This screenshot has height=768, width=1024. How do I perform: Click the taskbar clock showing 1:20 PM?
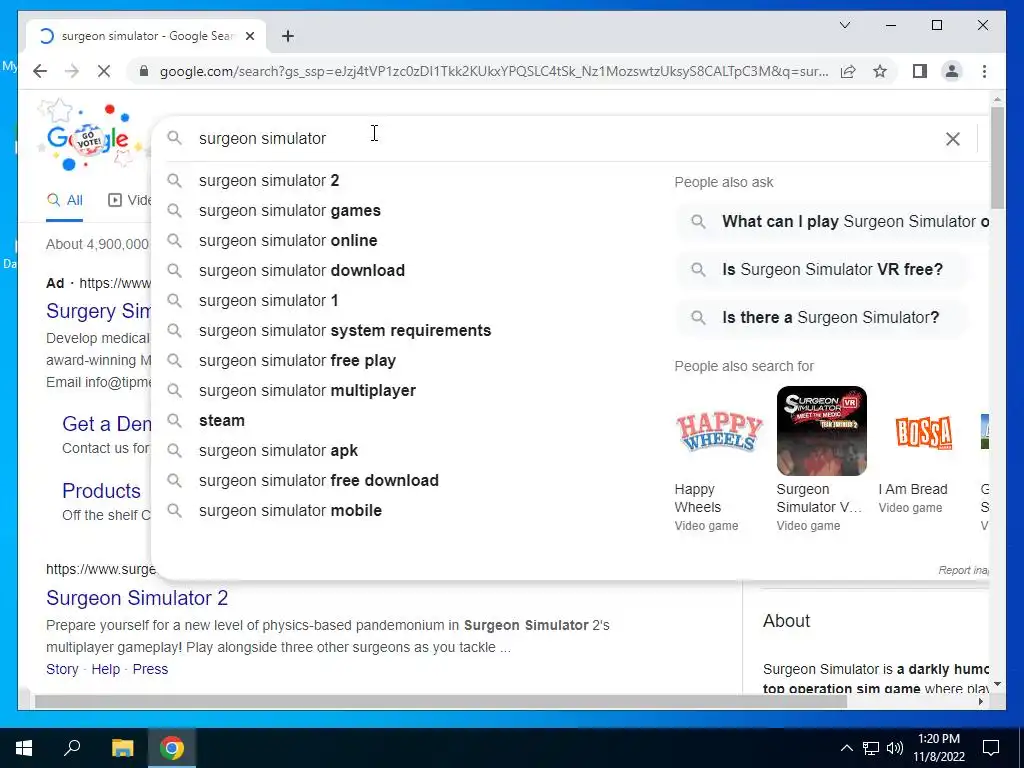pyautogui.click(x=938, y=748)
